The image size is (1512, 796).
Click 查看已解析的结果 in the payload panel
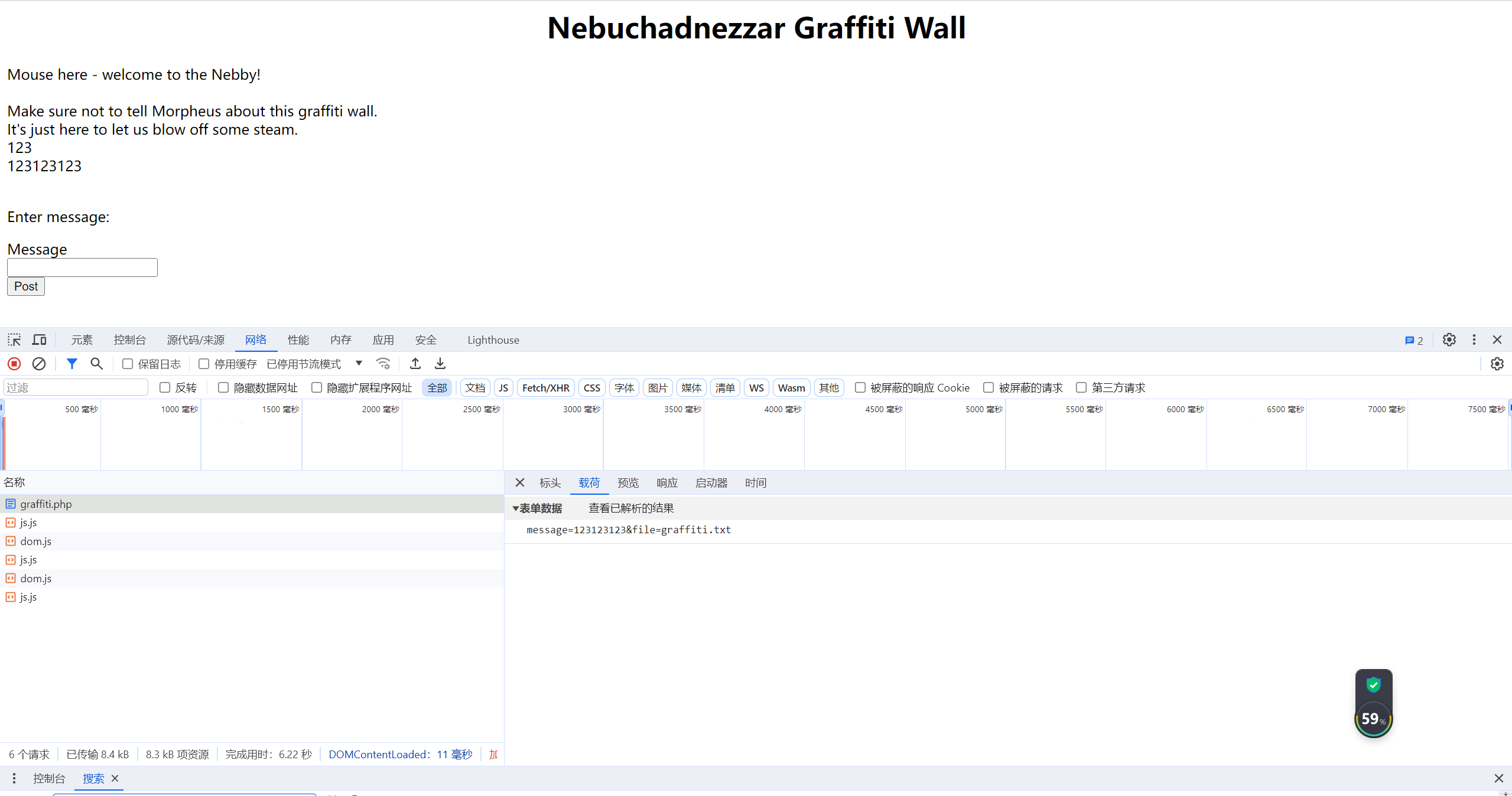click(630, 508)
